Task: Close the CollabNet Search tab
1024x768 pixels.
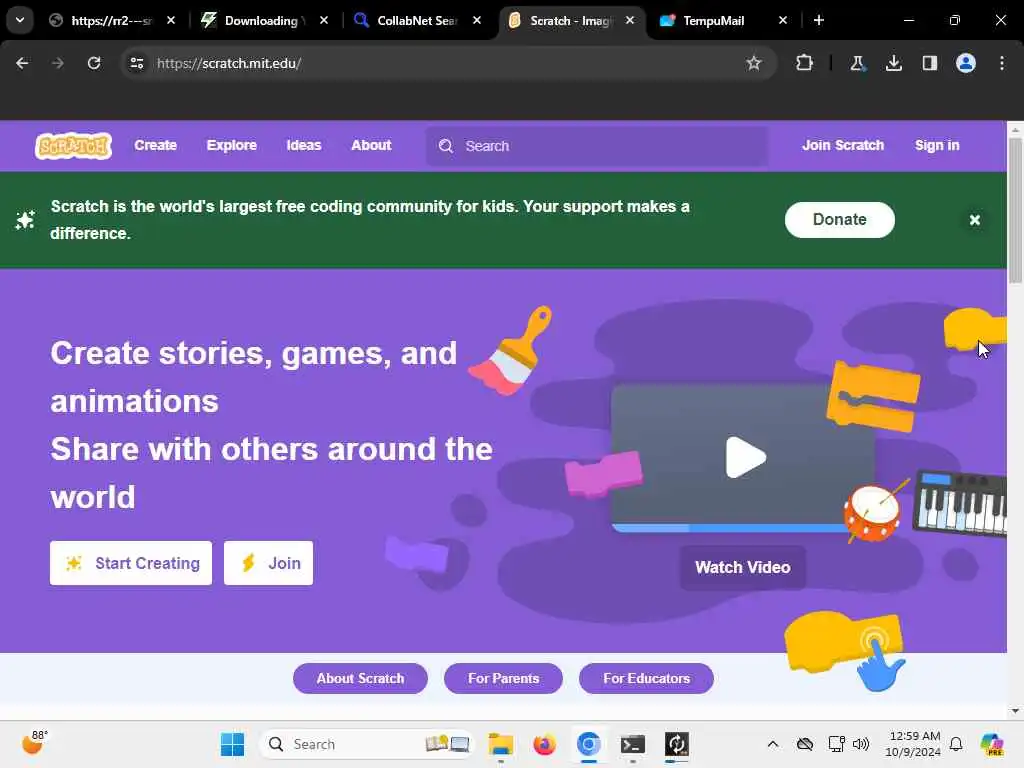Action: (x=477, y=20)
